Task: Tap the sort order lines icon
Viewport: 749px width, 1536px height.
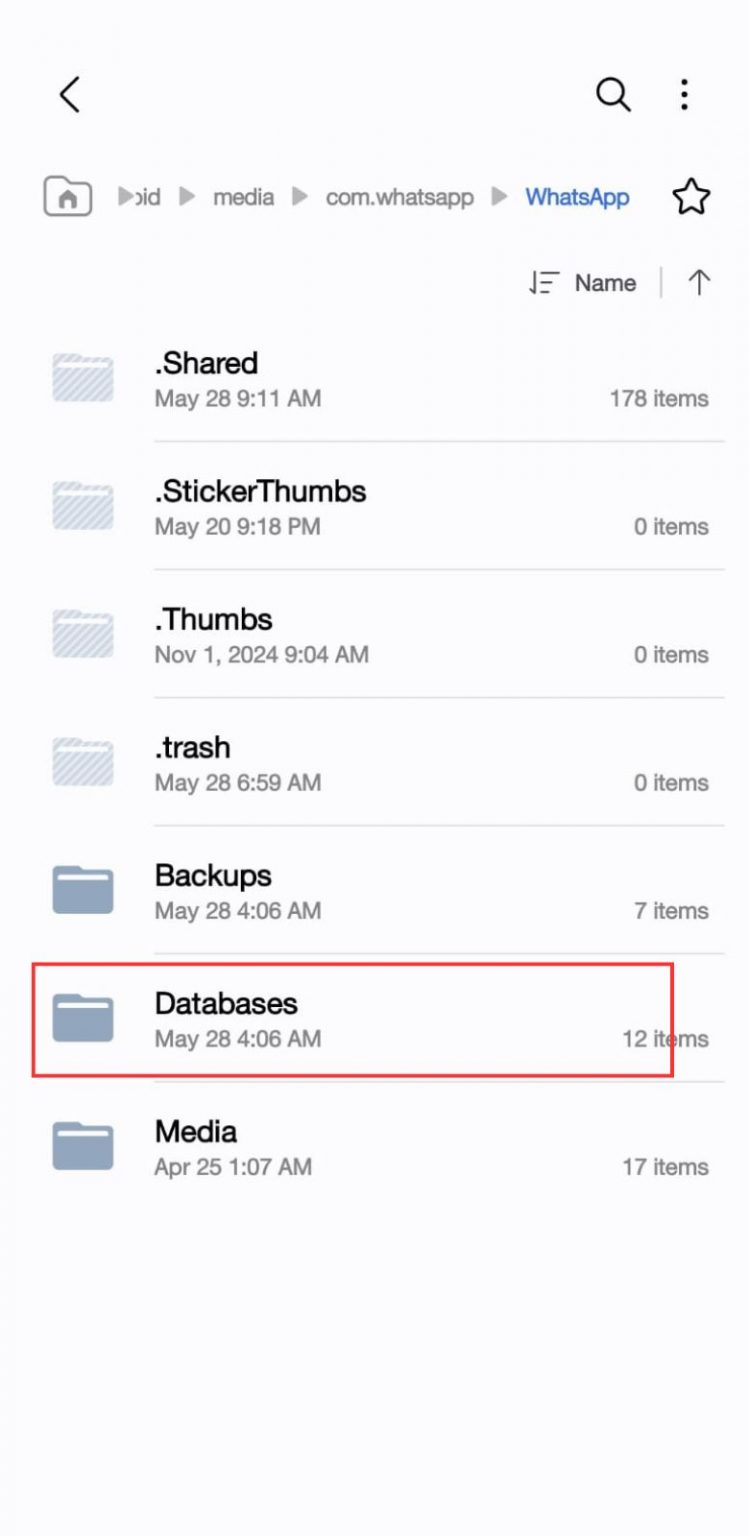Action: click(x=545, y=283)
